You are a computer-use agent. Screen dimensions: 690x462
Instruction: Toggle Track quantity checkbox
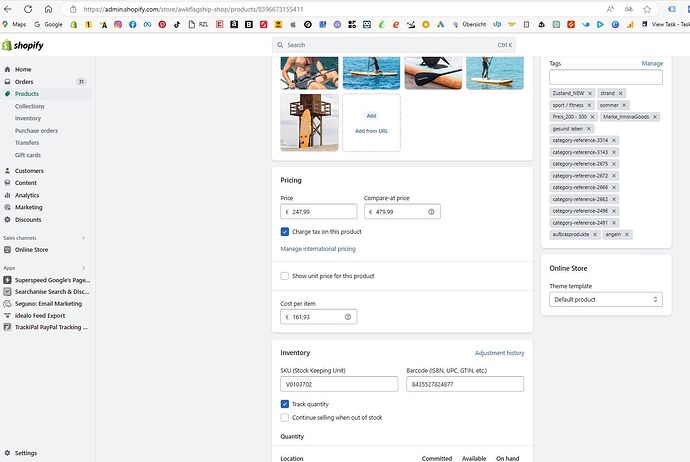(285, 404)
